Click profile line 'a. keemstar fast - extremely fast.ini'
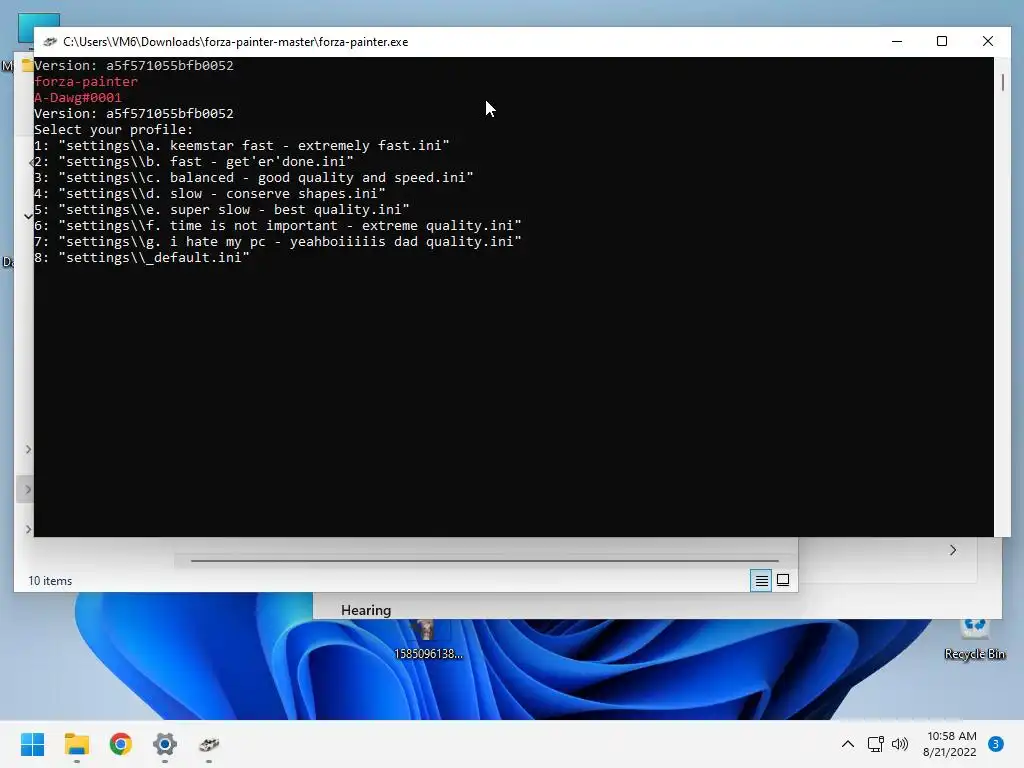 (242, 146)
